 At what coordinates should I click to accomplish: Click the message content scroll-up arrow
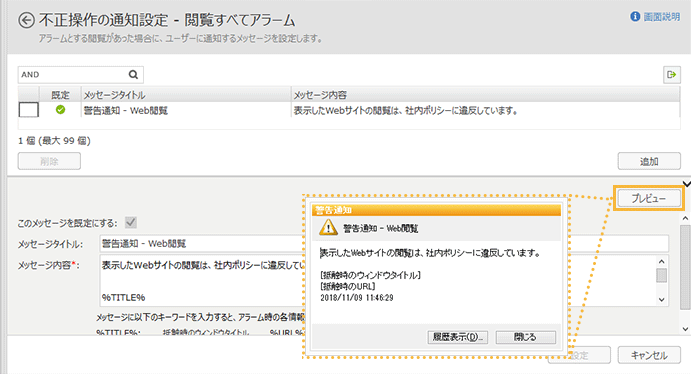pos(661,262)
